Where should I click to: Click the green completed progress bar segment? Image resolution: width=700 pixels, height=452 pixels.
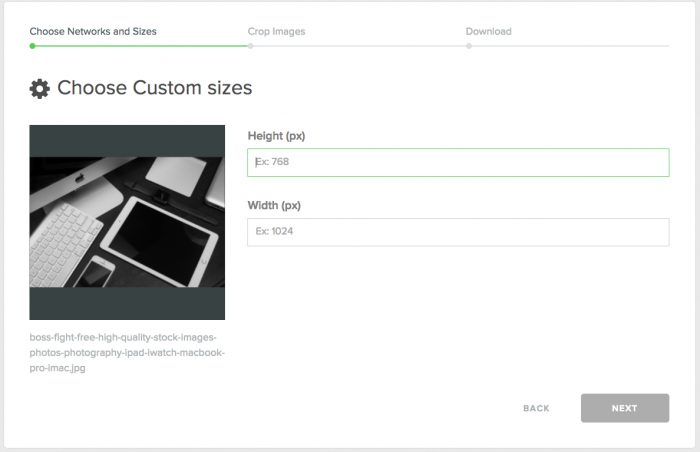(140, 46)
